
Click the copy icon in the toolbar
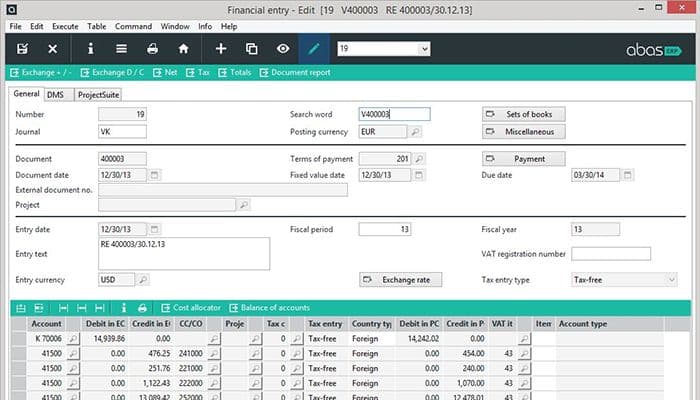(252, 48)
